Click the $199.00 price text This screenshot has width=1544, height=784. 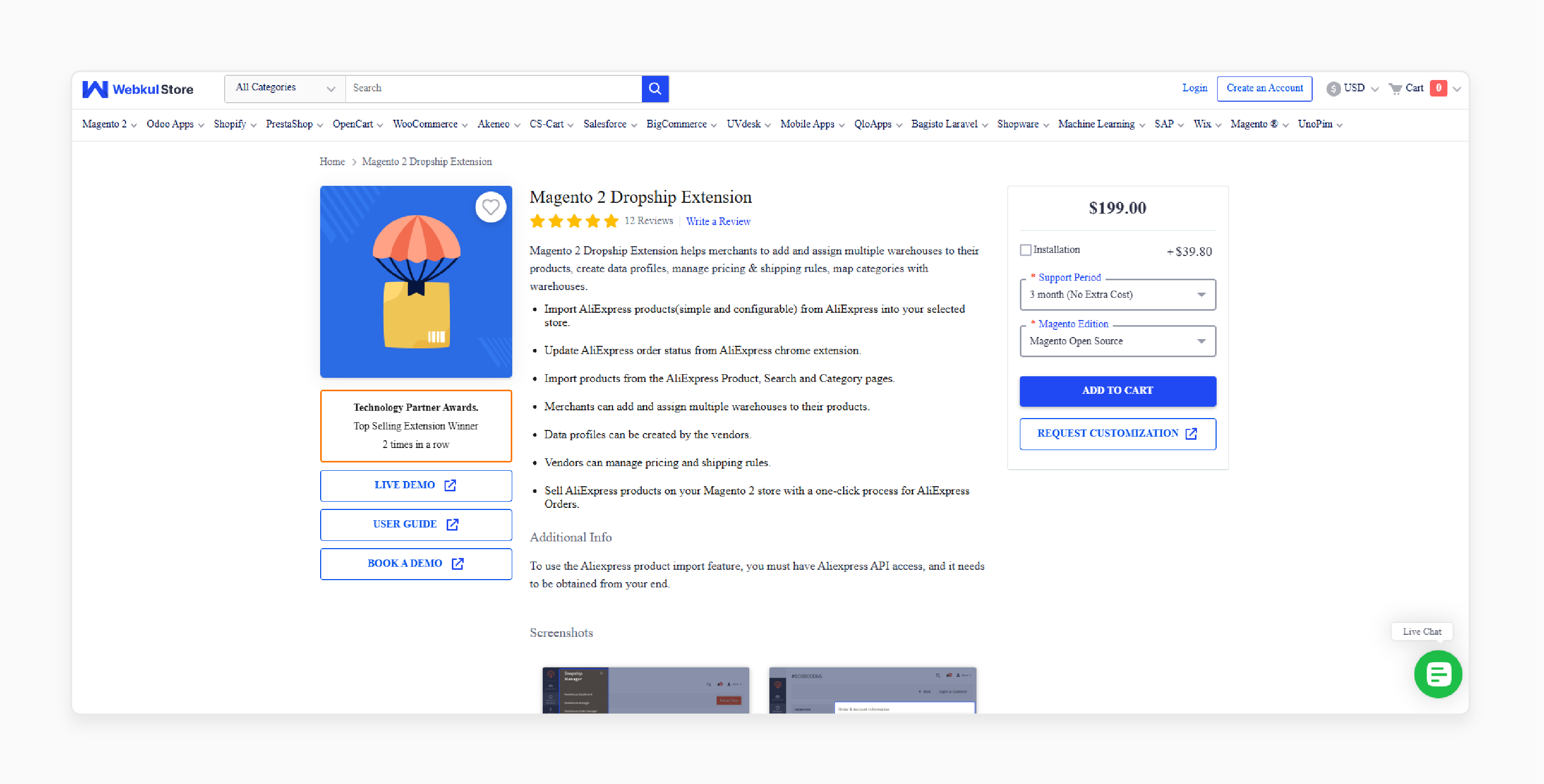point(1117,209)
